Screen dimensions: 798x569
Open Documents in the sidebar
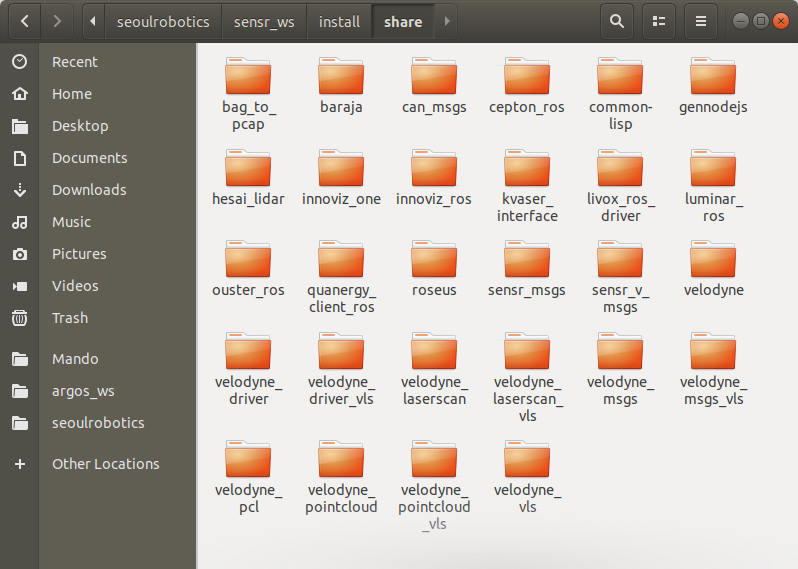click(98, 158)
